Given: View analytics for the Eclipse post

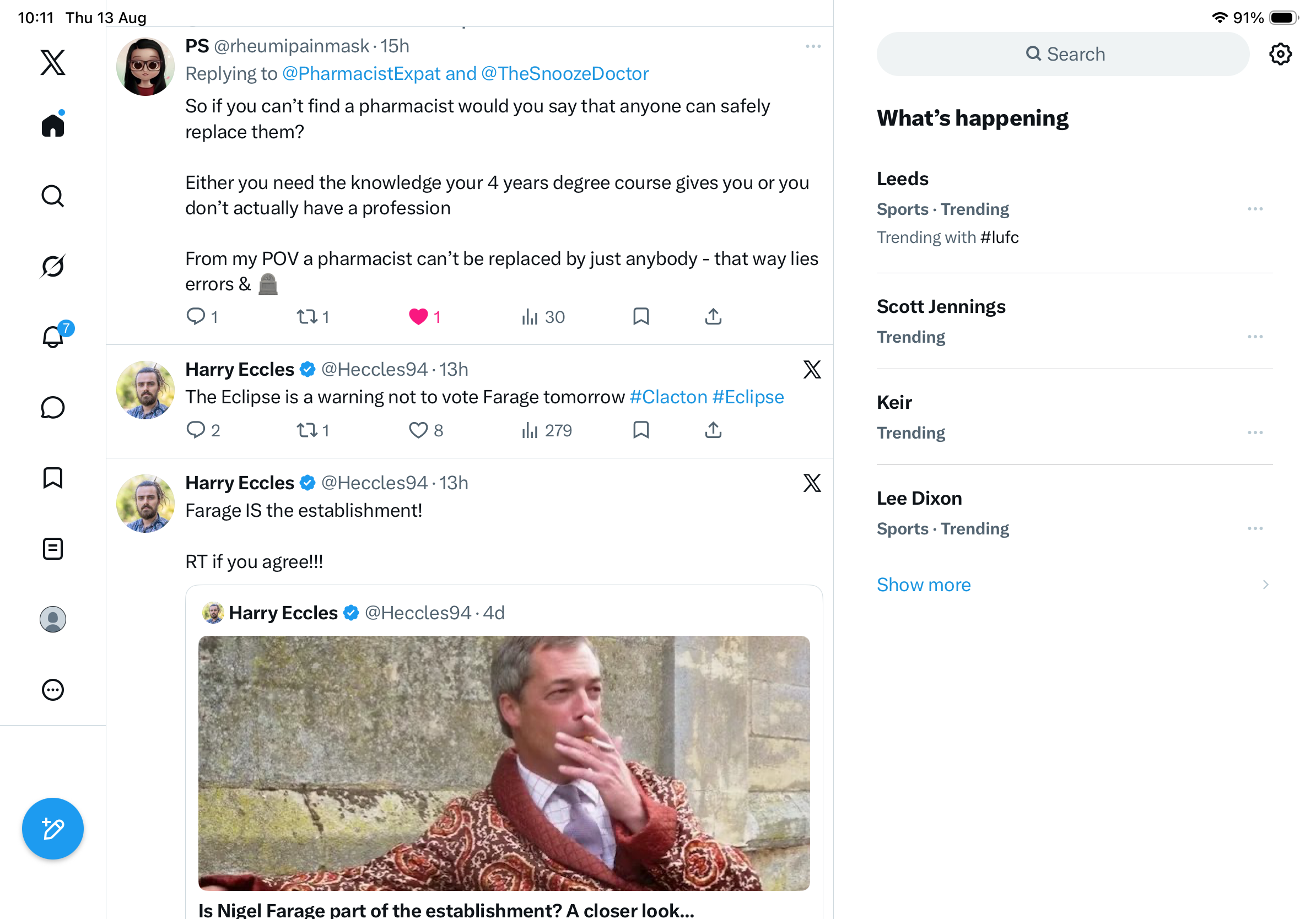Looking at the screenshot, I should 546,430.
